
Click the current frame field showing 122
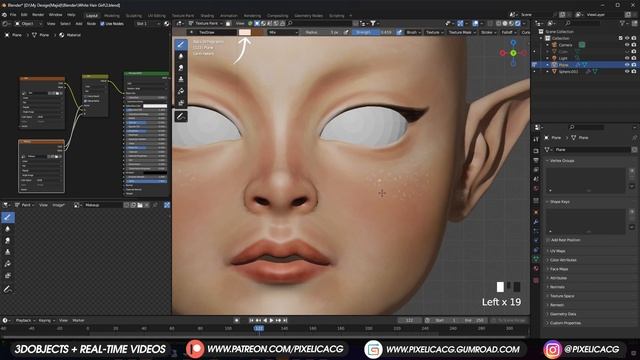(x=410, y=320)
